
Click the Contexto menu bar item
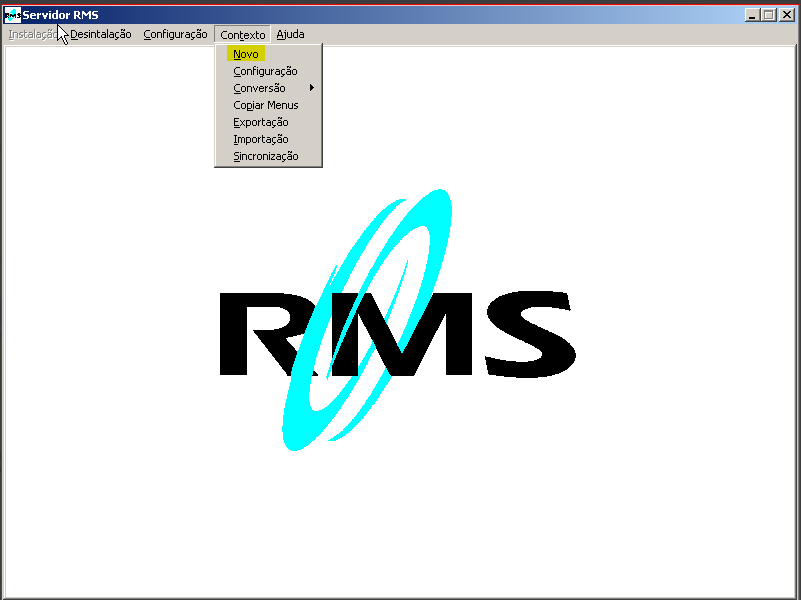pos(241,34)
